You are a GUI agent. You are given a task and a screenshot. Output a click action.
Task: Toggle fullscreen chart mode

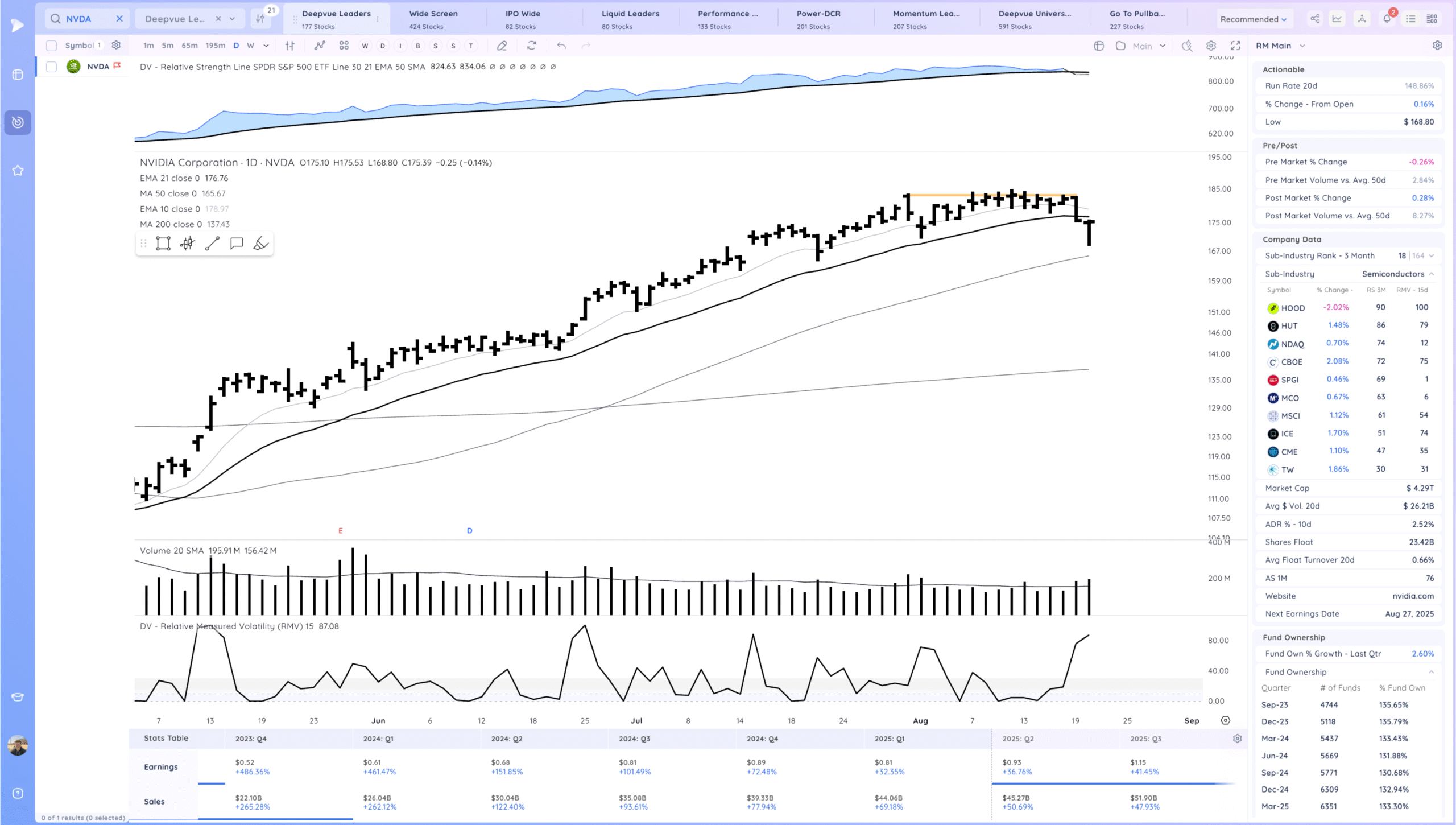(x=1235, y=46)
